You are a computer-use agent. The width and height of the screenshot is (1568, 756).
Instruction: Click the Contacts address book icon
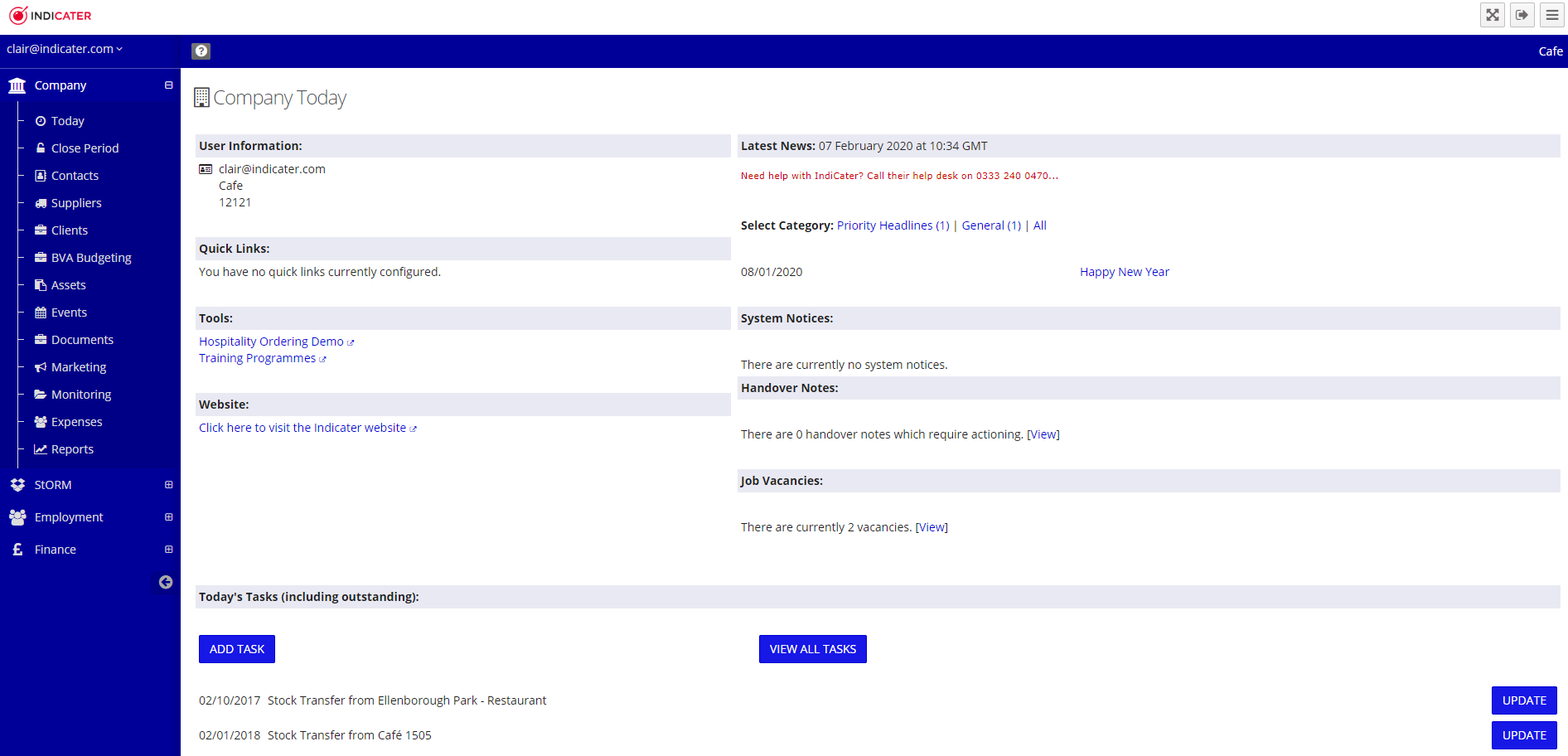[x=41, y=175]
